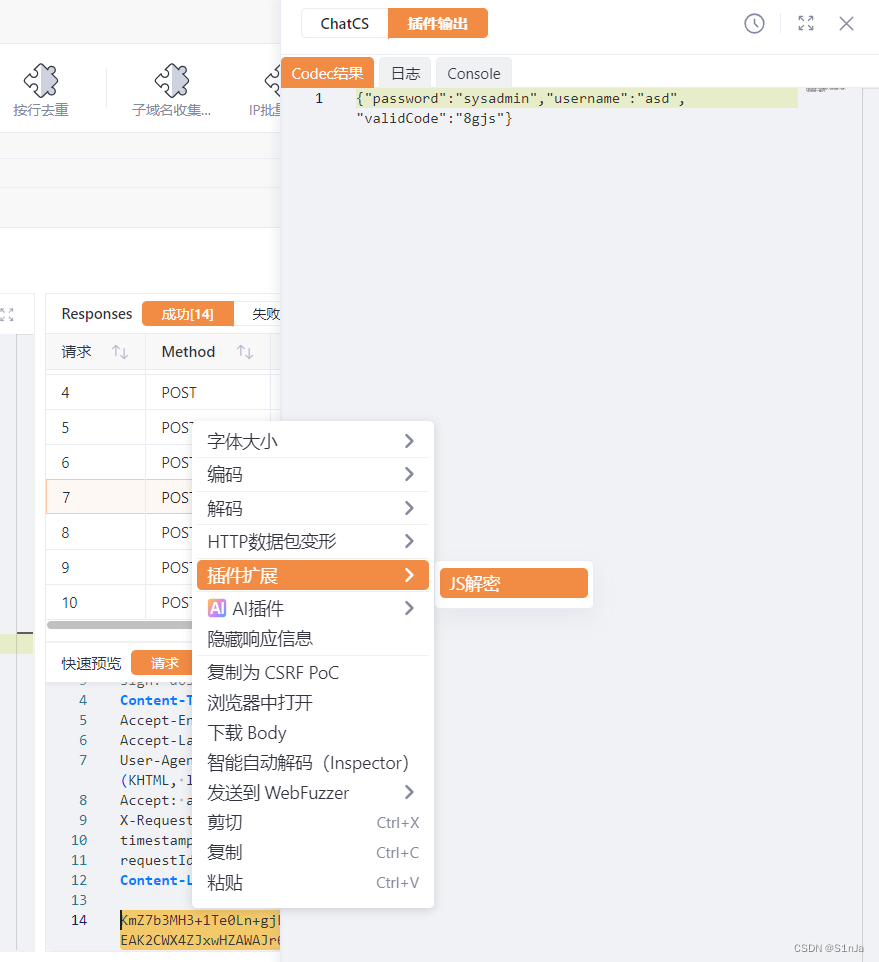Expand the HTTP数据包变形 submenu
The width and height of the screenshot is (879, 962).
point(312,541)
